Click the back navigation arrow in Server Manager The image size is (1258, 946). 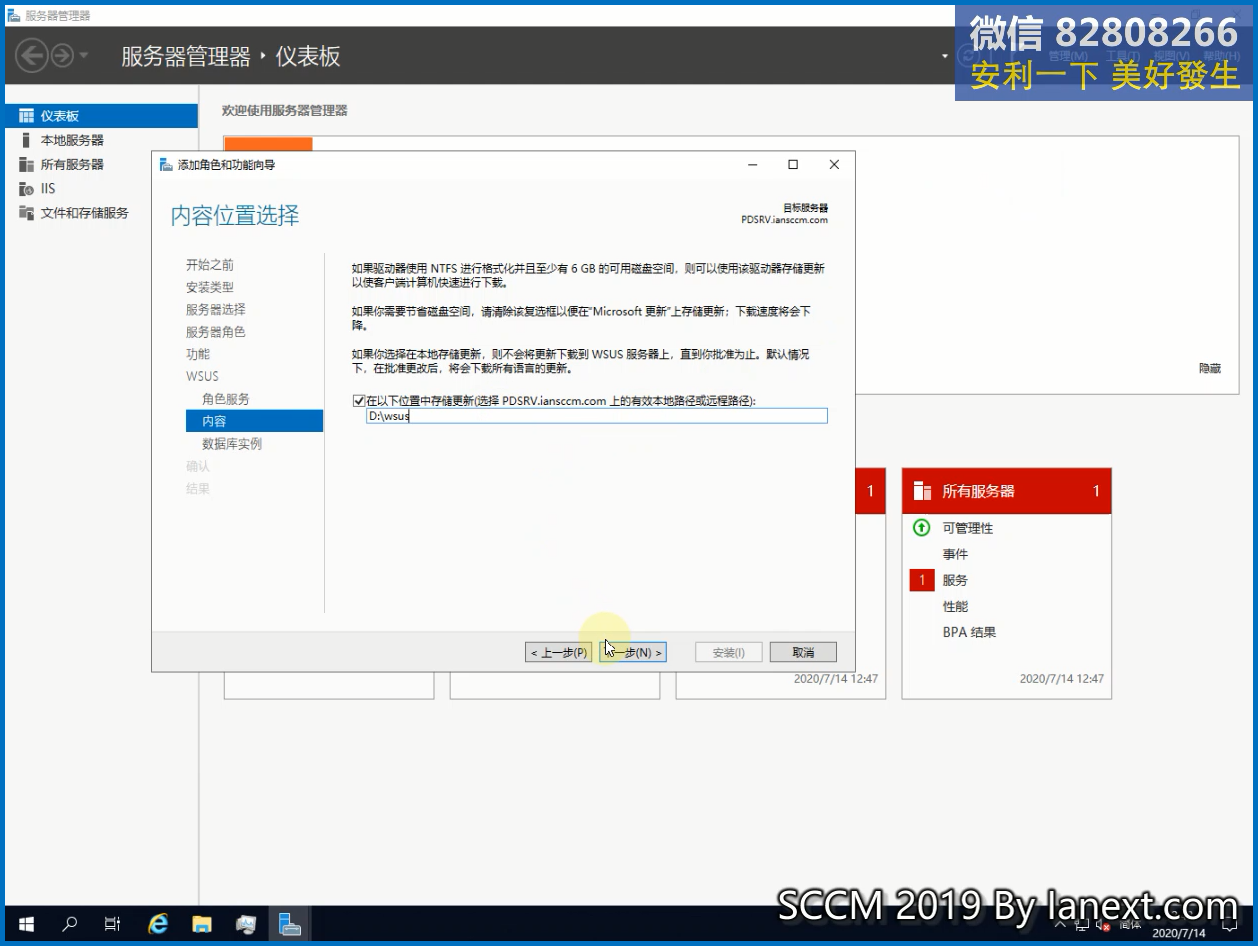point(32,55)
